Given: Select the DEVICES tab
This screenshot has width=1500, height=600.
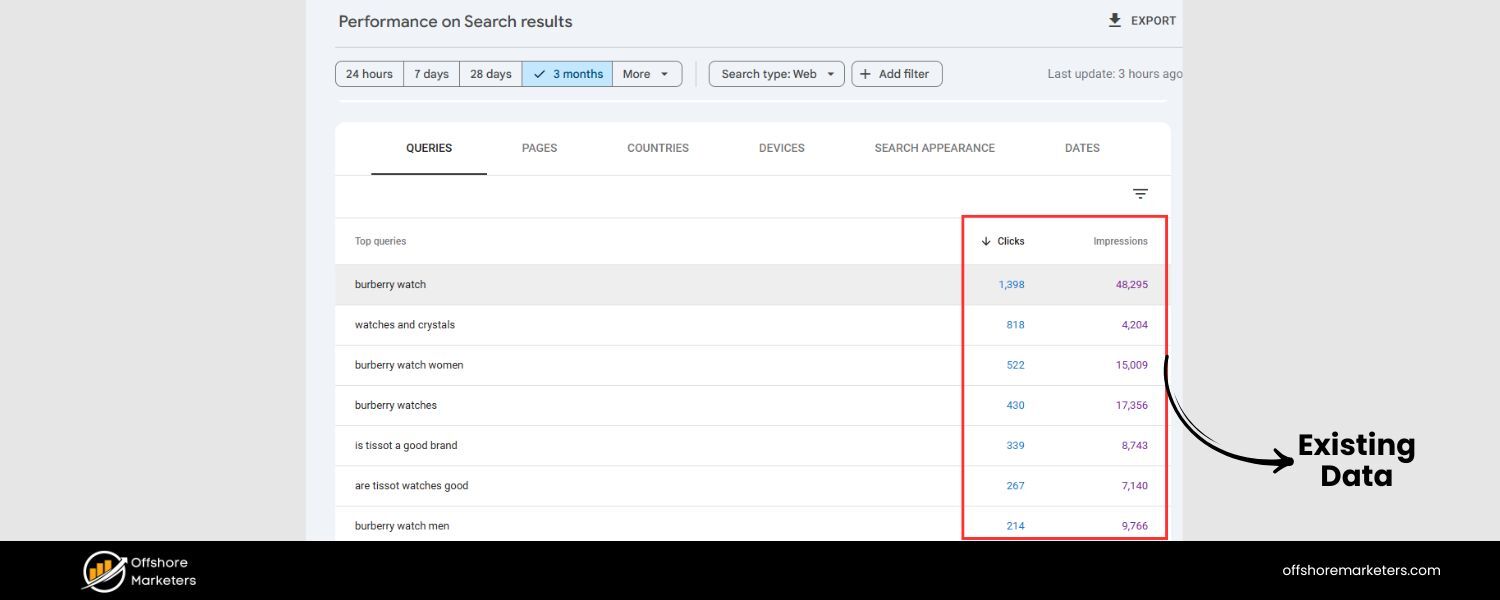Looking at the screenshot, I should 781,147.
